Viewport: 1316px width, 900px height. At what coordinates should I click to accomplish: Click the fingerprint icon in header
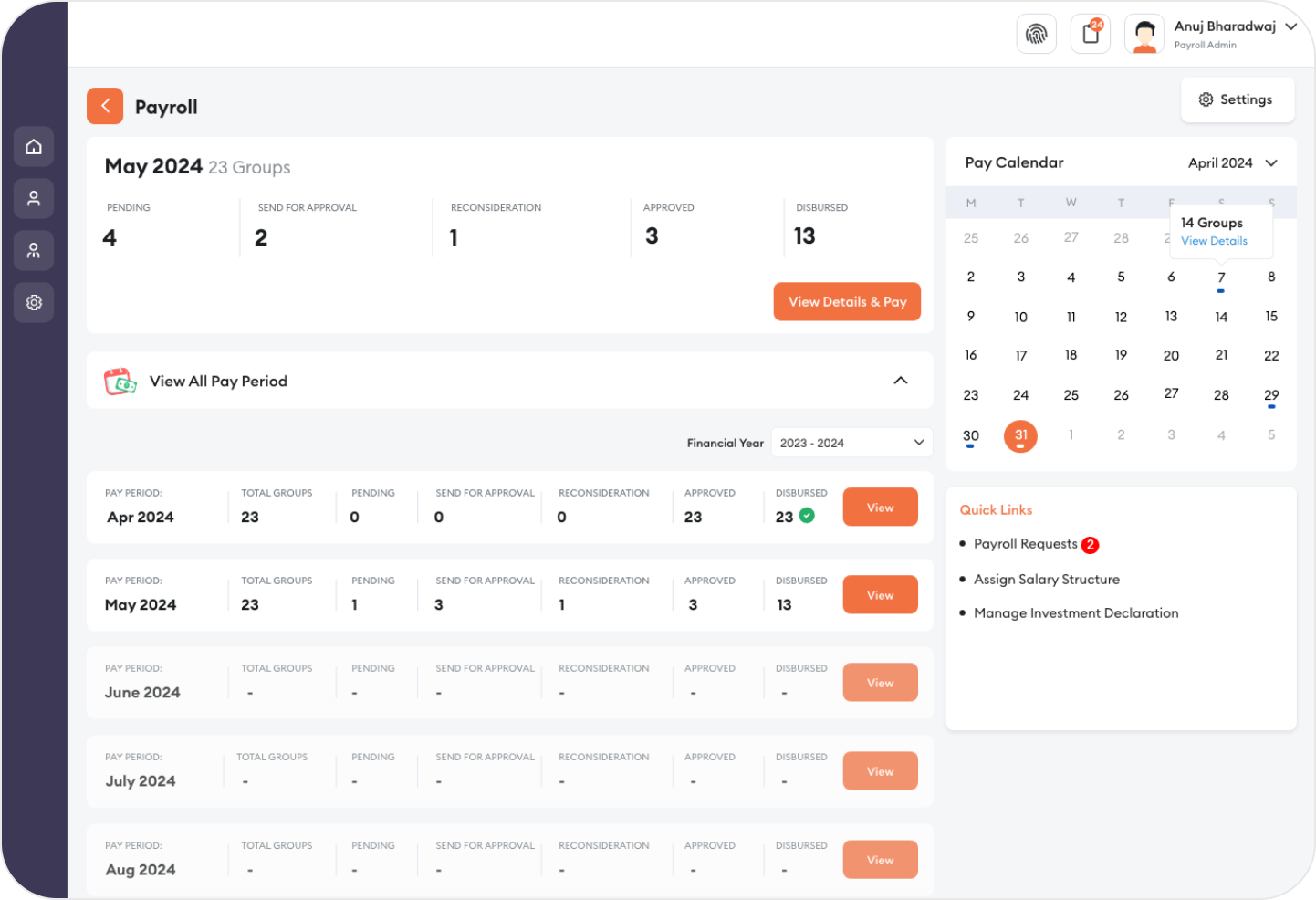click(x=1036, y=35)
